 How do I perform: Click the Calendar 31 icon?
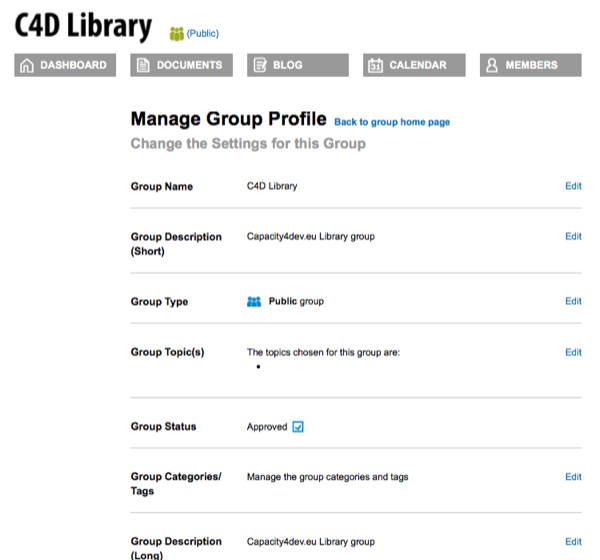[375, 65]
